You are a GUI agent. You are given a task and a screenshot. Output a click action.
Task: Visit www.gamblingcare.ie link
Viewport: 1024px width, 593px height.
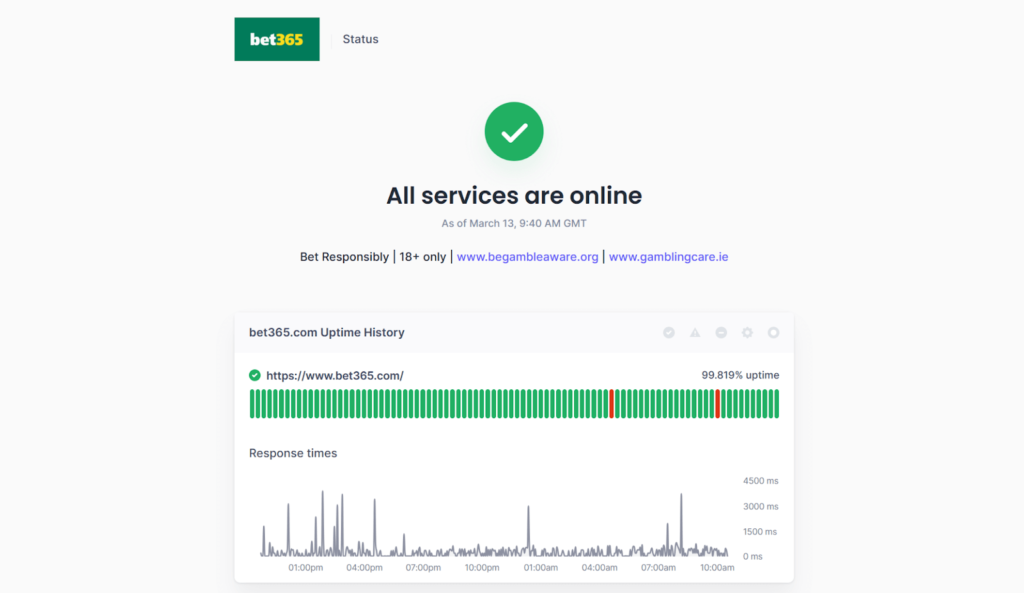pyautogui.click(x=668, y=257)
